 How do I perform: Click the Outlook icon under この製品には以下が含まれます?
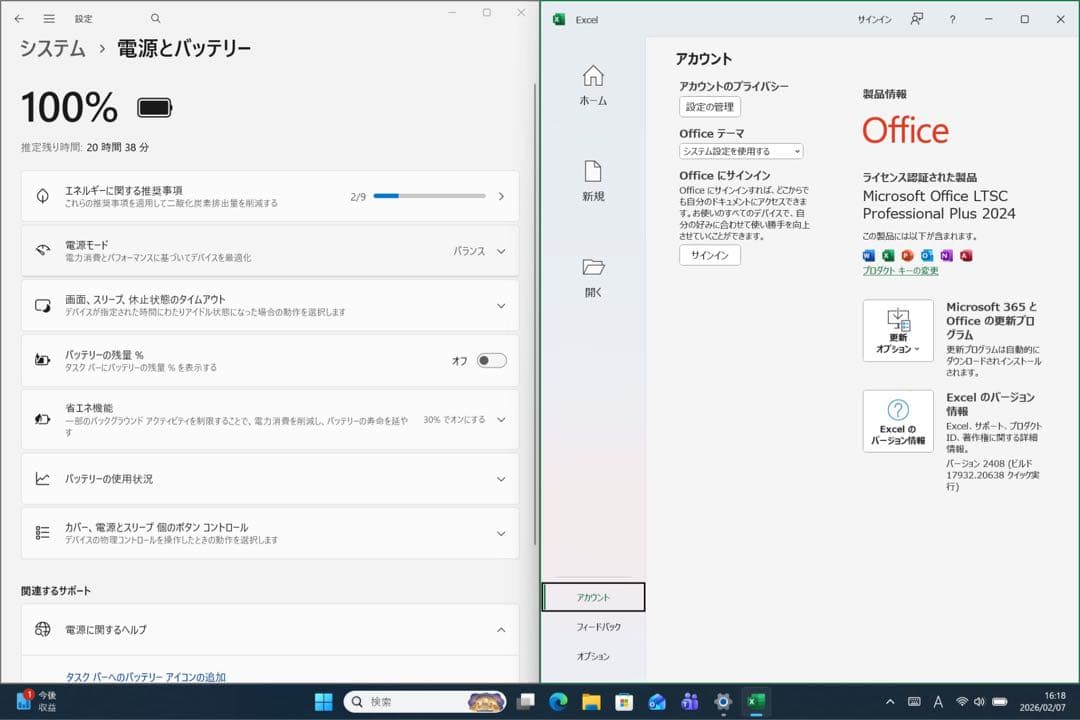(927, 255)
